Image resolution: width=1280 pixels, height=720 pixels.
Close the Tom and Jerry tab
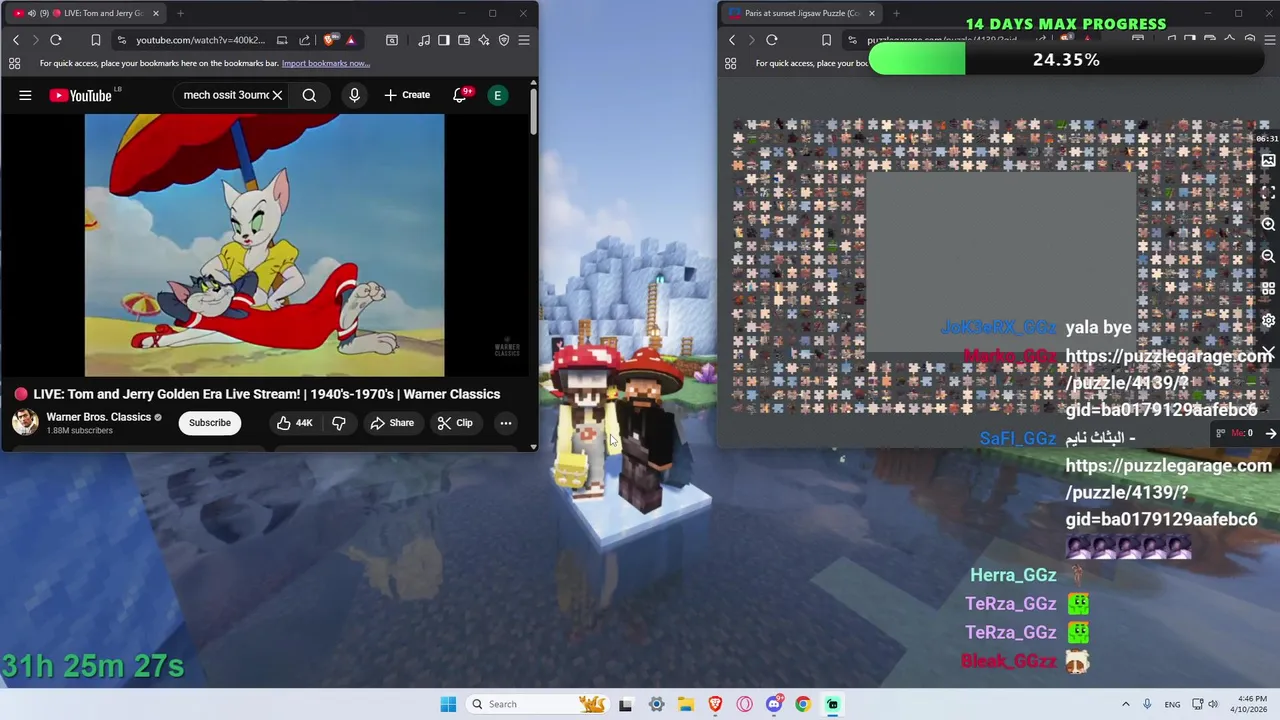tap(155, 13)
